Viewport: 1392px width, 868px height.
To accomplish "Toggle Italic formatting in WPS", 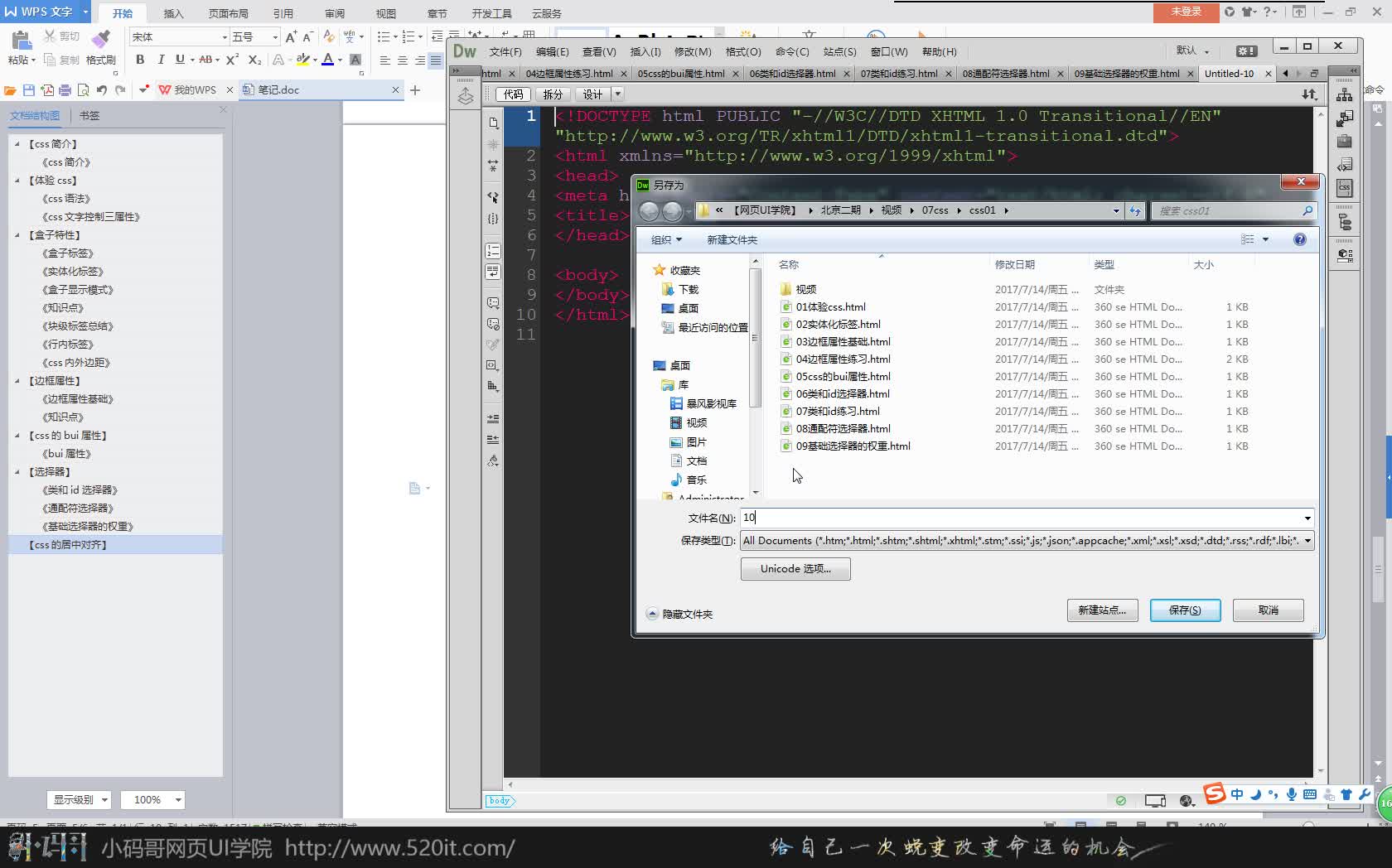I will [x=160, y=60].
